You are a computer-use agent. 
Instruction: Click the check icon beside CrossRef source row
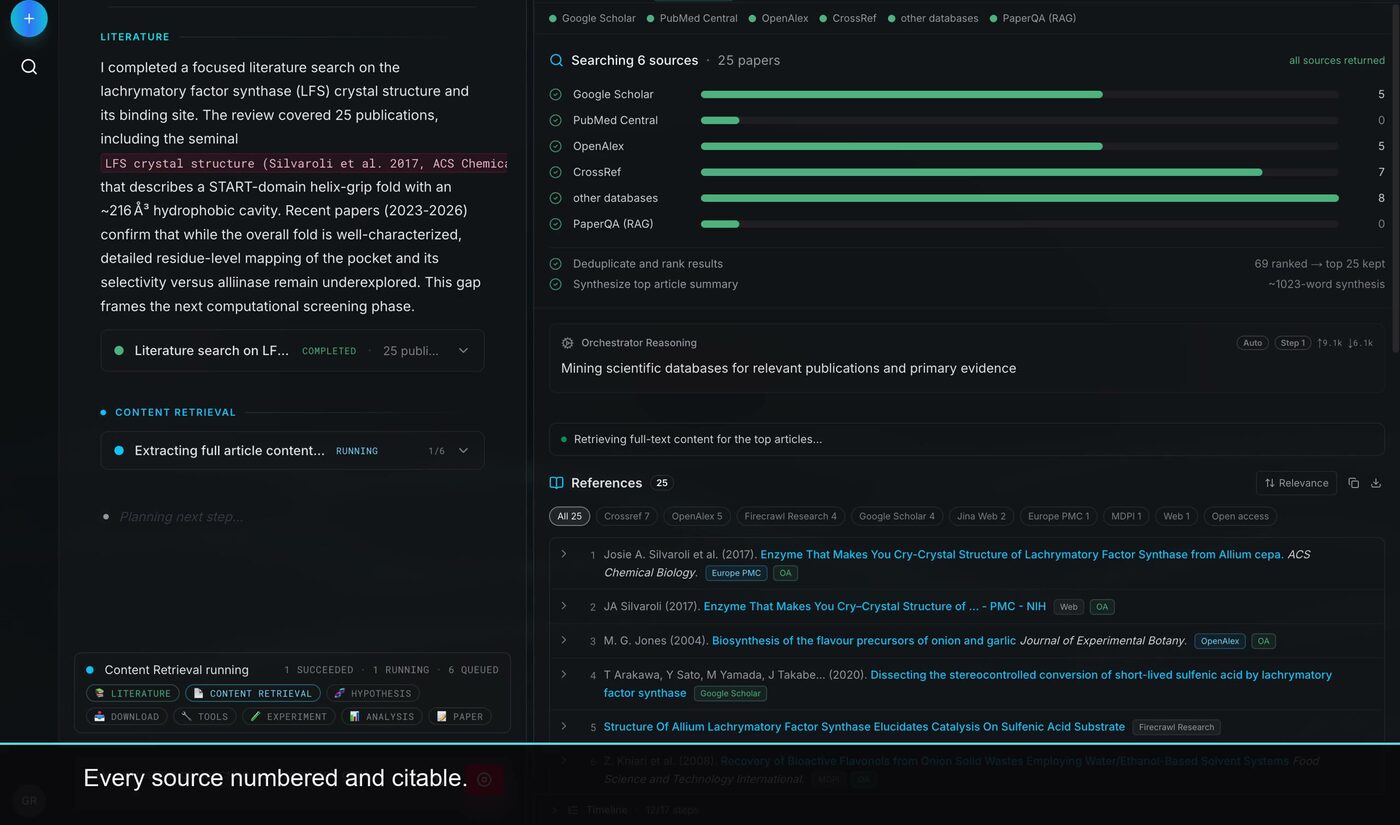click(x=556, y=172)
